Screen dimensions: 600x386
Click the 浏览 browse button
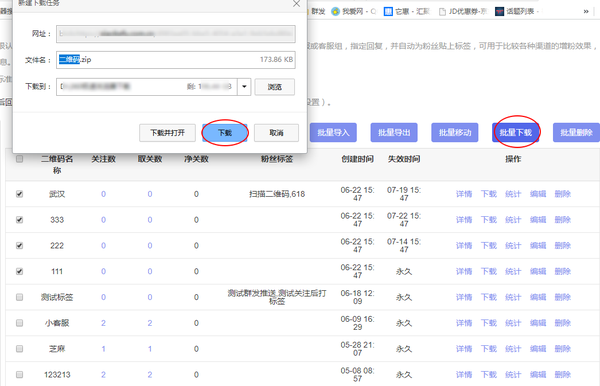pos(275,87)
